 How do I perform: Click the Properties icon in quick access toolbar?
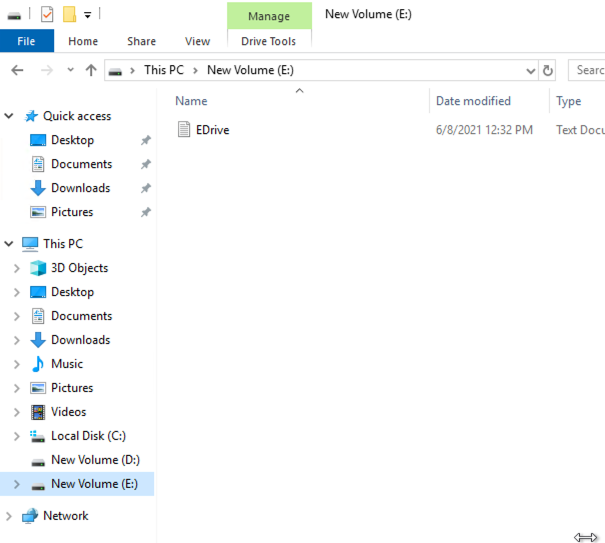point(47,15)
